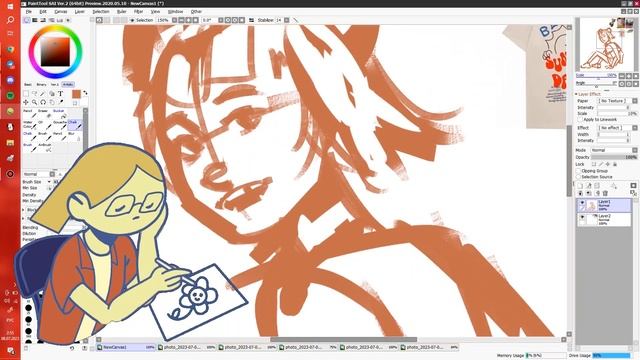This screenshot has width=640, height=360.
Task: Open the straight line drawing mode icon
Action: (296, 20)
